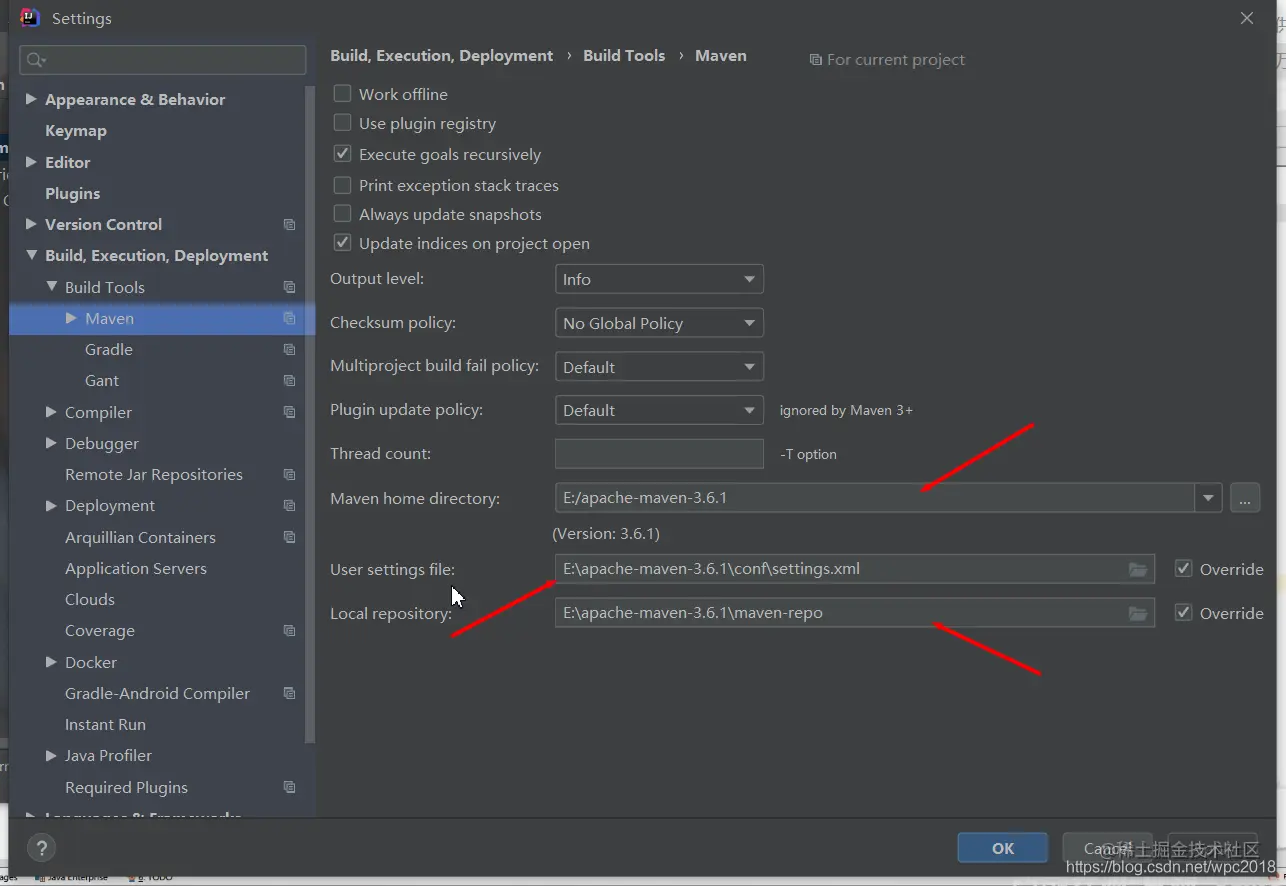Click the project-scope icon beside Gant
Screen dimensions: 1286x886
[x=289, y=381]
